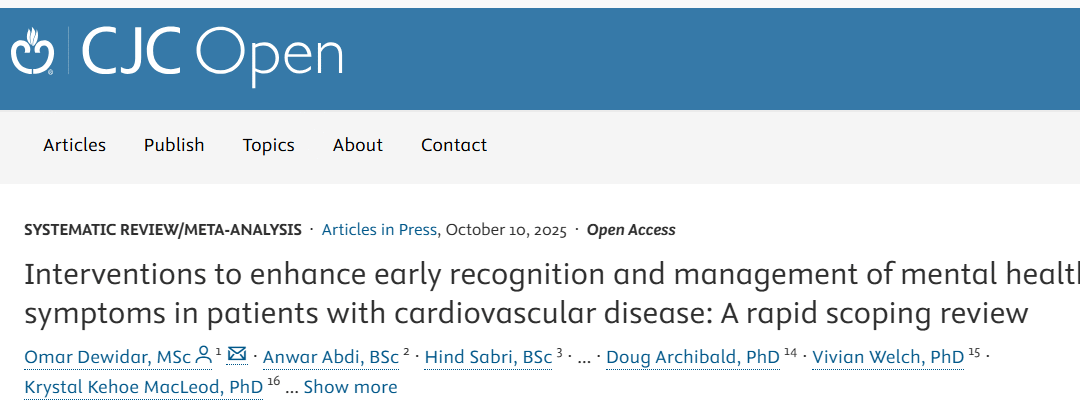Viewport: 1080px width, 417px height.
Task: Click author Vivian Welch, PhD
Action: (x=888, y=357)
